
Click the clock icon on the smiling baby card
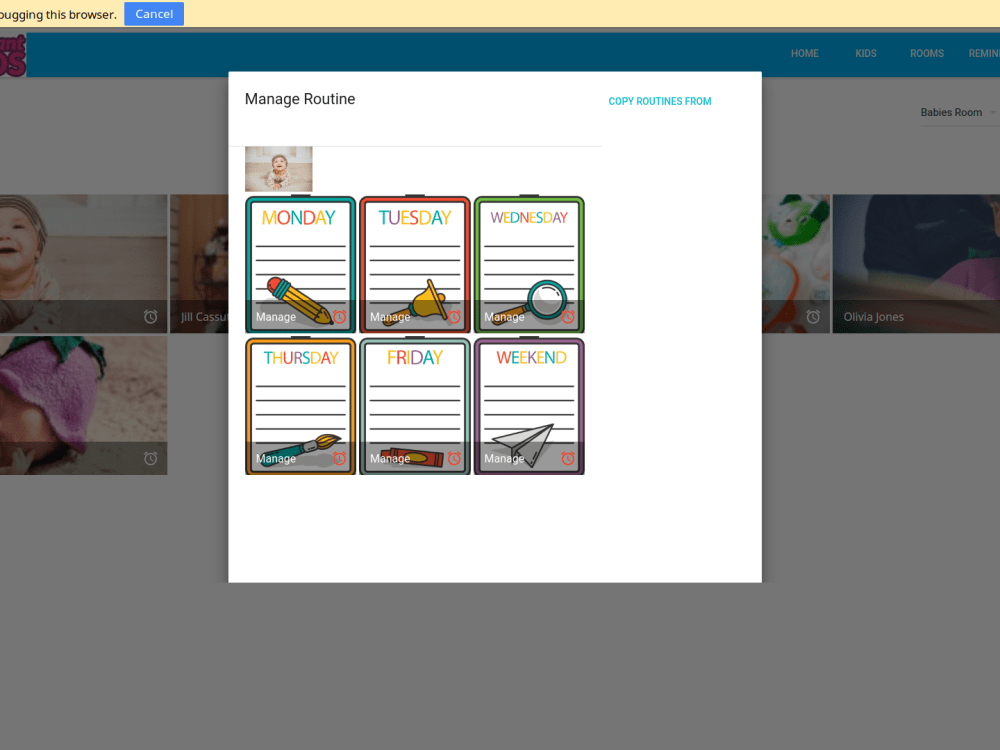(x=151, y=317)
